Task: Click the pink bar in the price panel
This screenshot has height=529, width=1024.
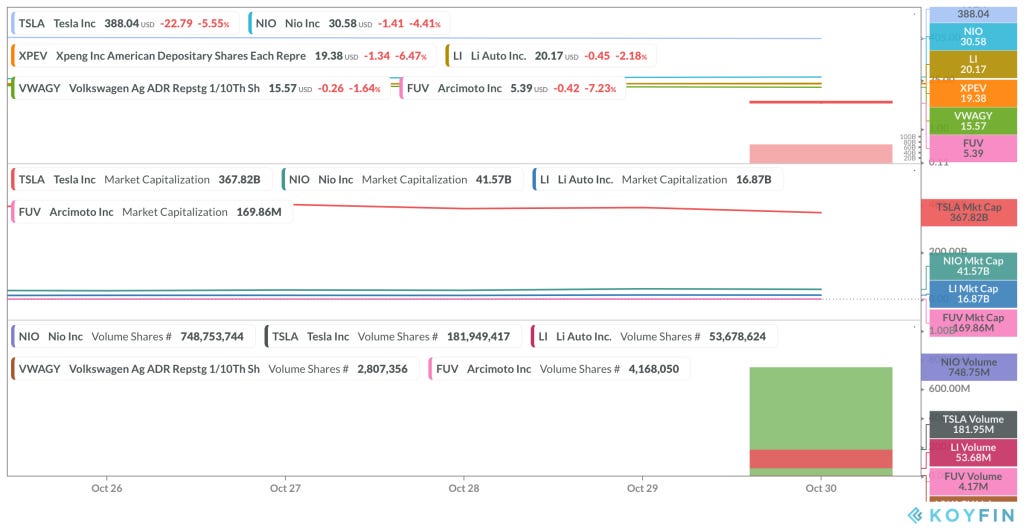Action: pos(821,153)
